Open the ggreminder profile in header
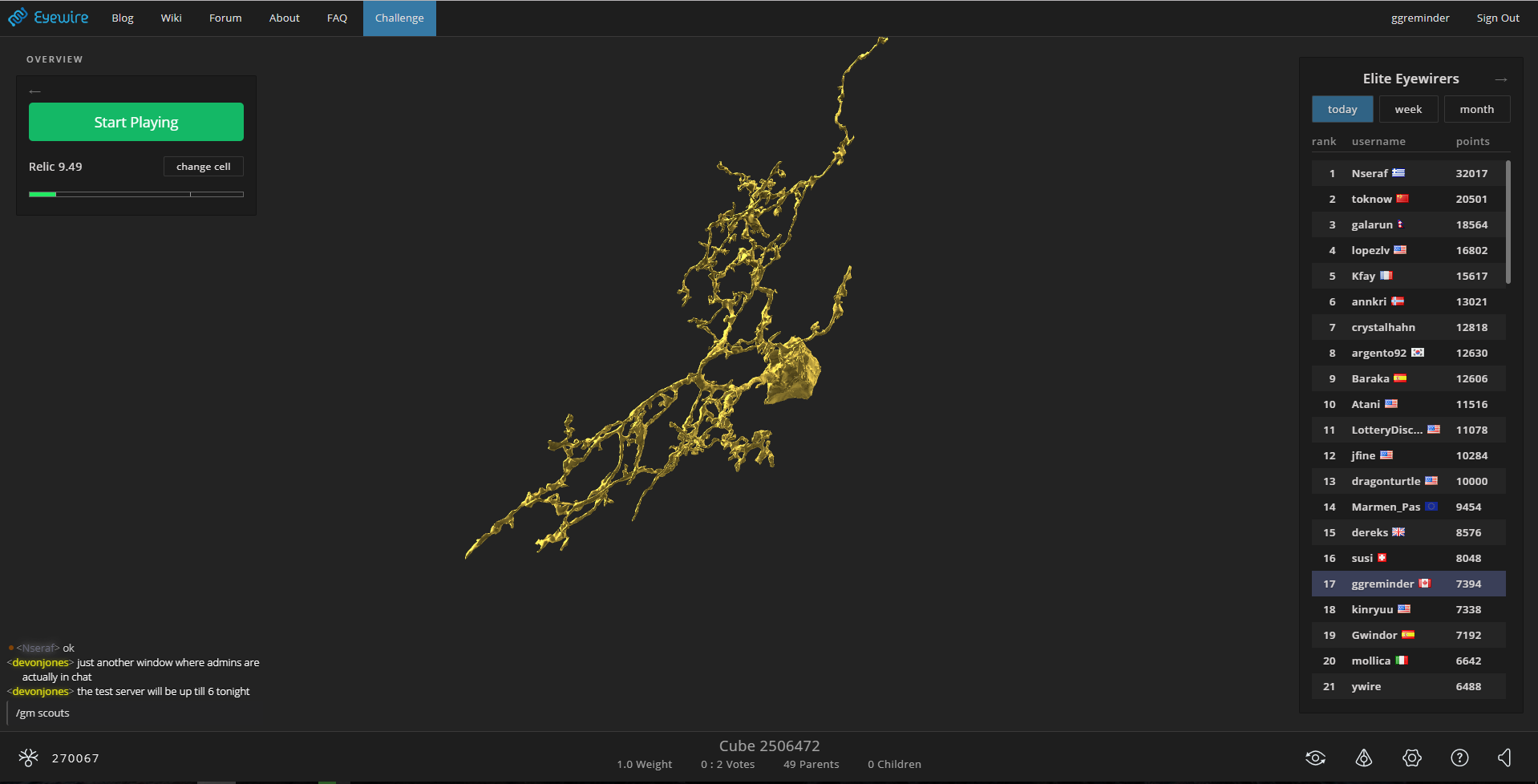 coord(1420,18)
